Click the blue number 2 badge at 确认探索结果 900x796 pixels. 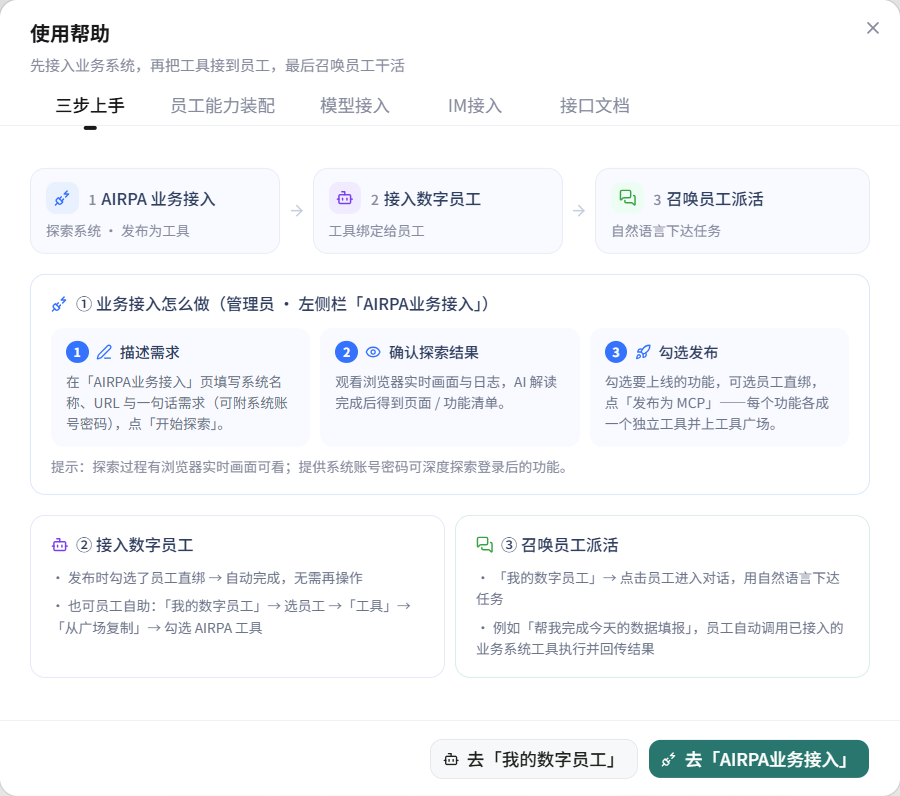(x=346, y=352)
